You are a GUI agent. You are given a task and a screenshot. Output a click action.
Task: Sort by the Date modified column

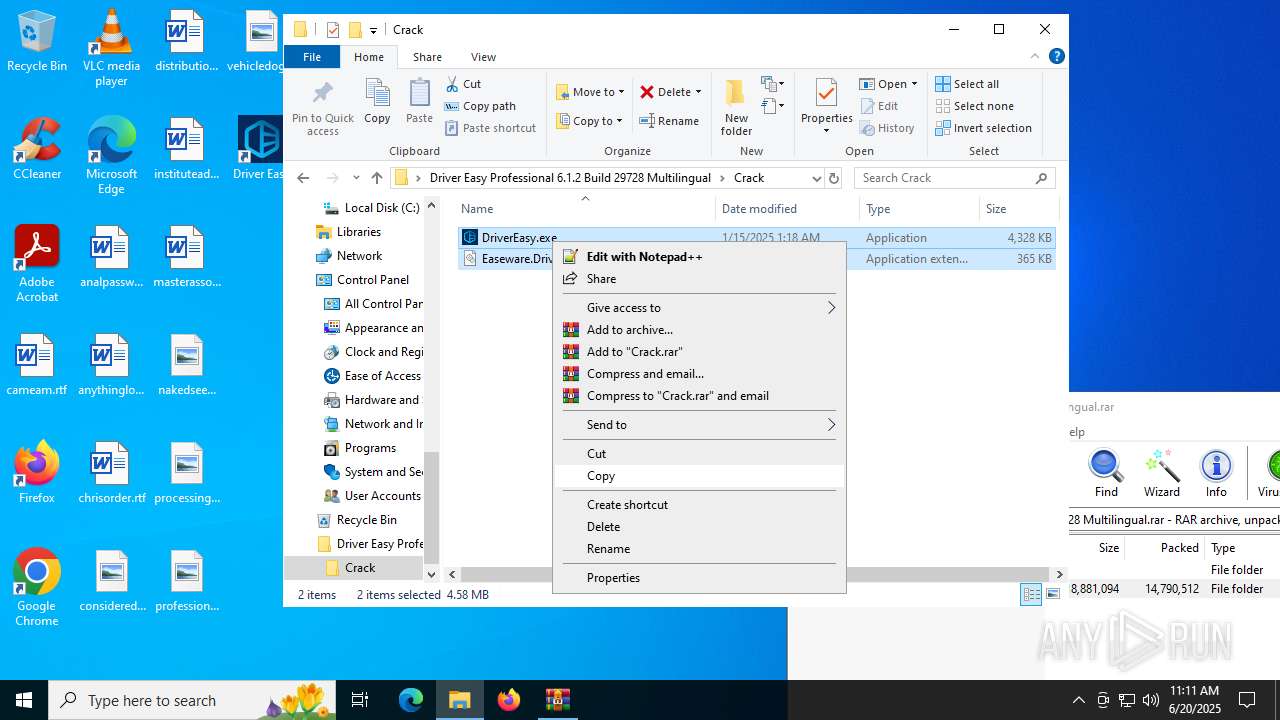(787, 209)
